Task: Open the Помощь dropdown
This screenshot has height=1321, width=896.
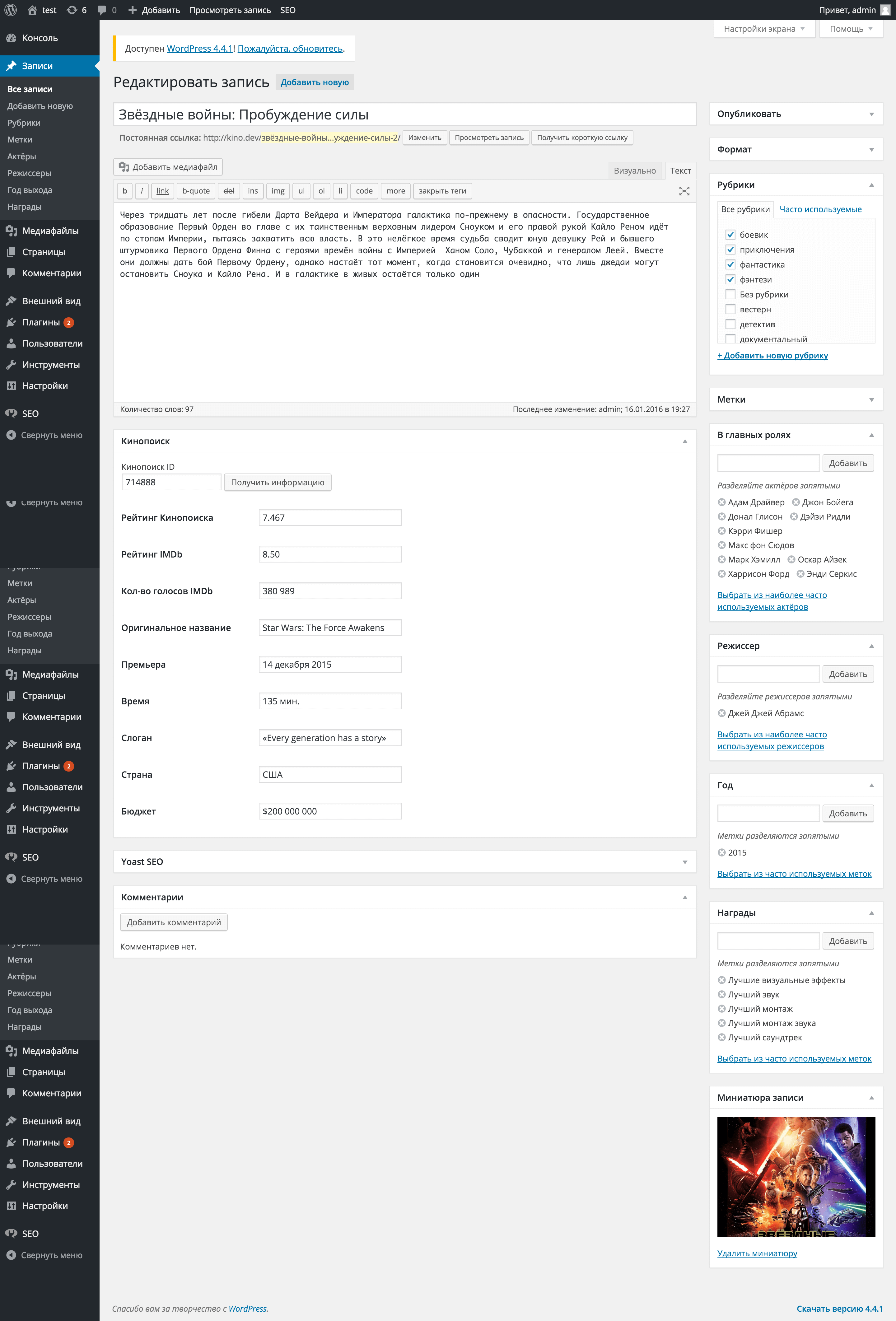Action: coord(851,29)
